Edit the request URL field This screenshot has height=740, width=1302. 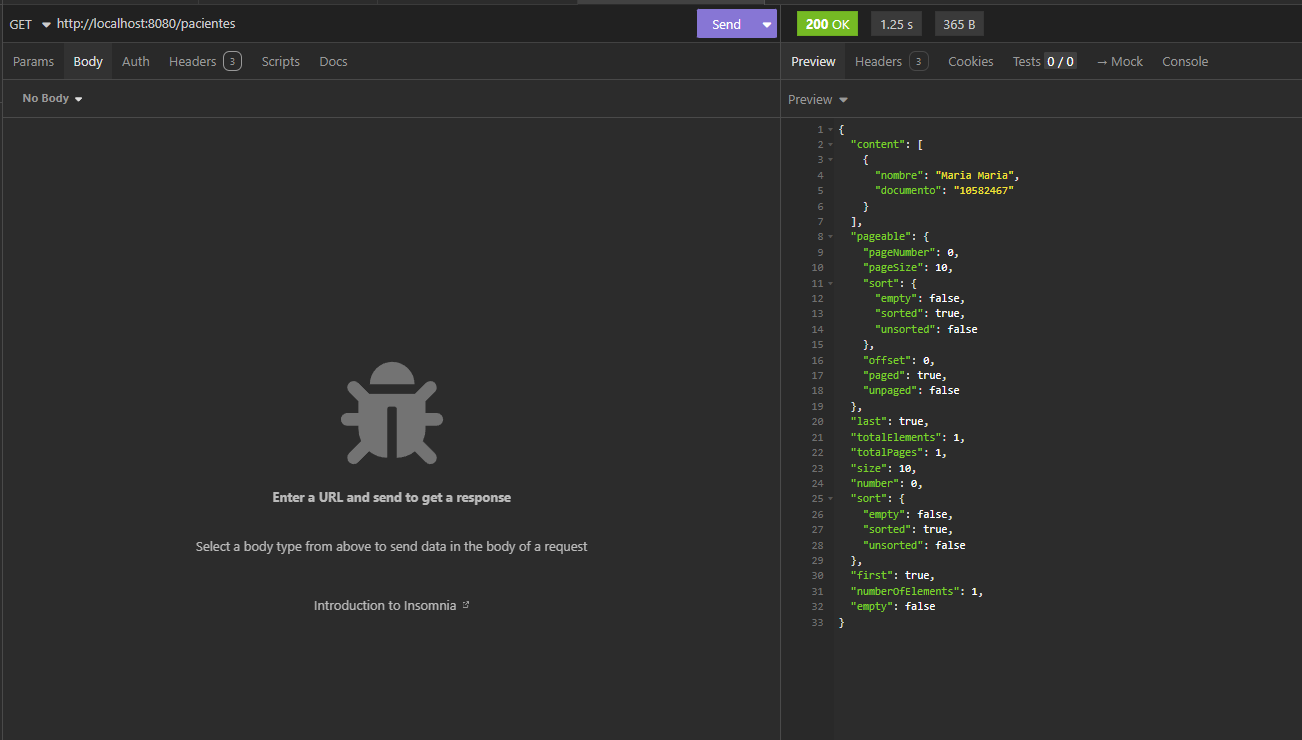(x=370, y=23)
